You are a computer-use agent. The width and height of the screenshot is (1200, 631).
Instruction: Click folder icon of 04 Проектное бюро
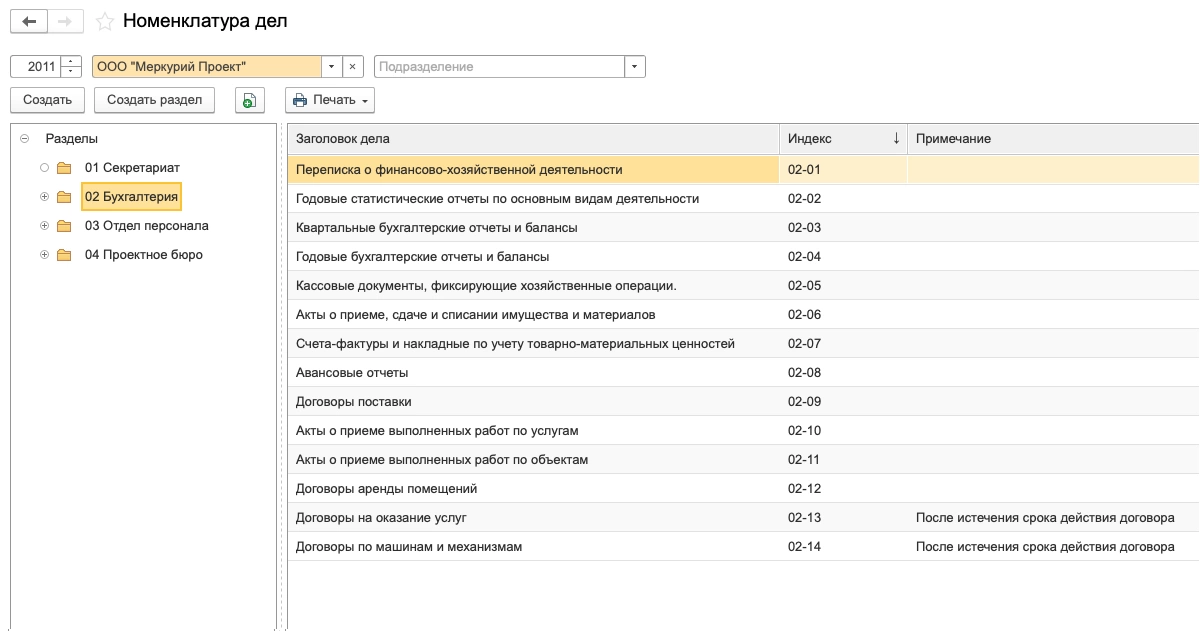65,255
